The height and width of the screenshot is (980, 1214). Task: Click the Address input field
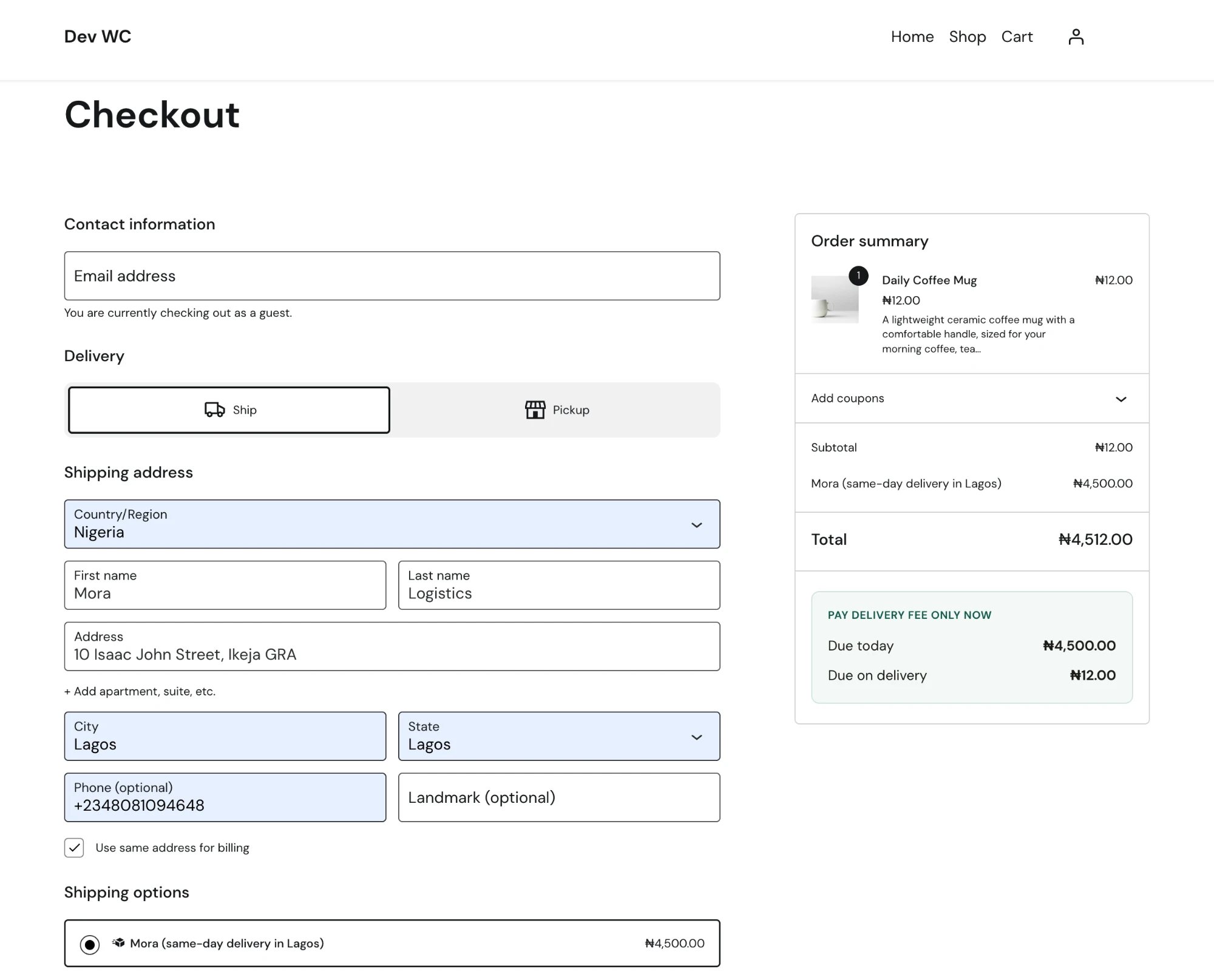coord(392,646)
